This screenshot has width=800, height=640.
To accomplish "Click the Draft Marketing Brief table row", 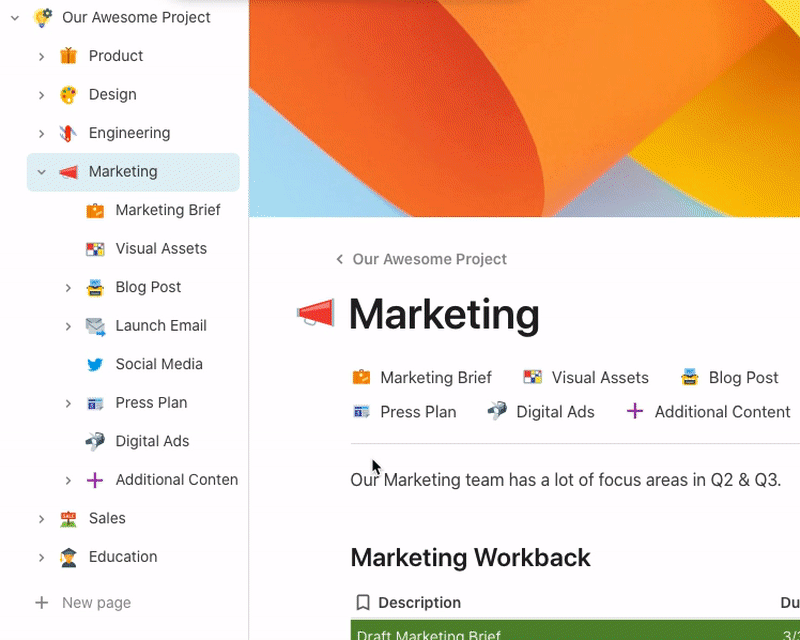I will [x=575, y=631].
